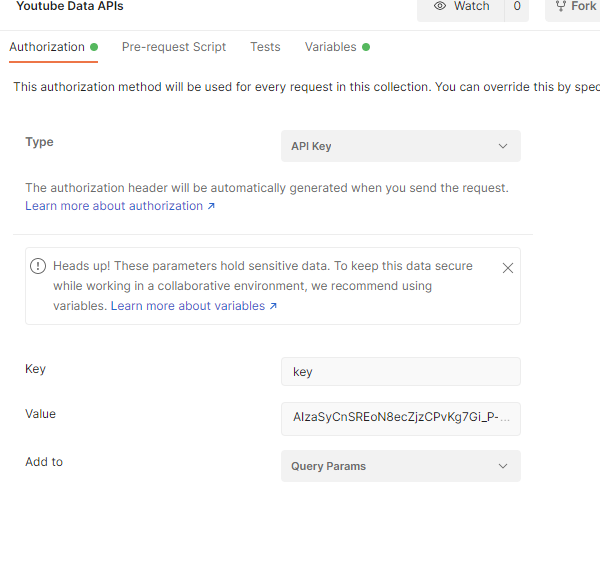Click the Type label
The height and width of the screenshot is (564, 600).
(x=39, y=142)
